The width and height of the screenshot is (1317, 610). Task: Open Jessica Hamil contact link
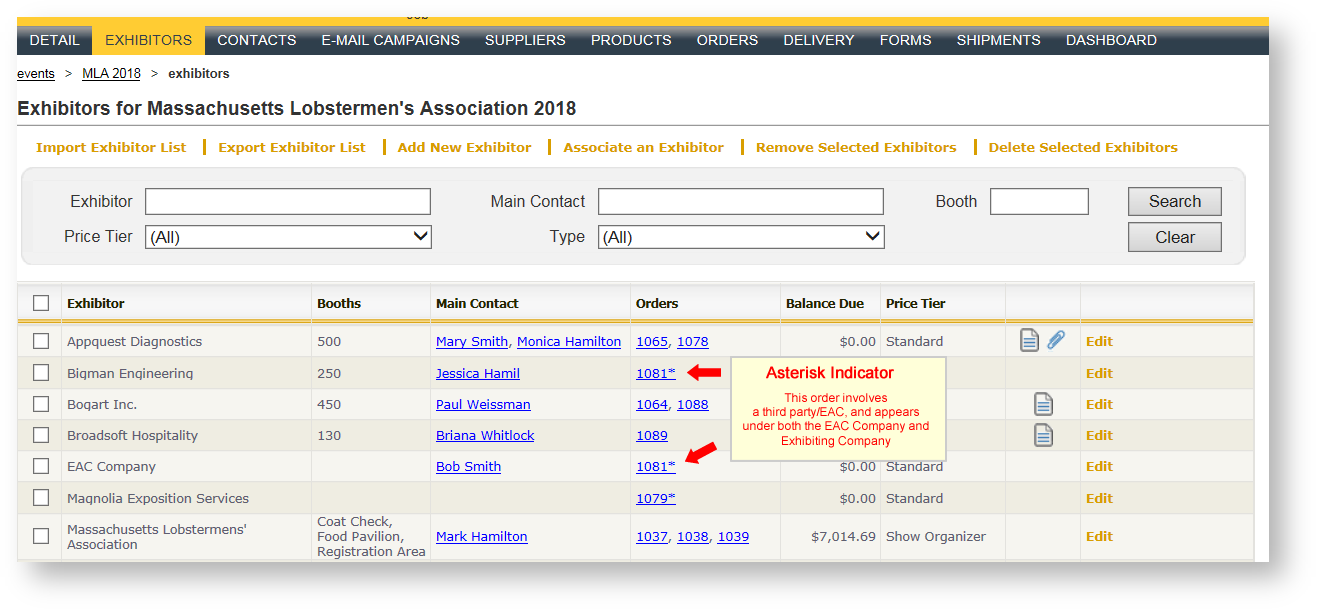tap(477, 373)
